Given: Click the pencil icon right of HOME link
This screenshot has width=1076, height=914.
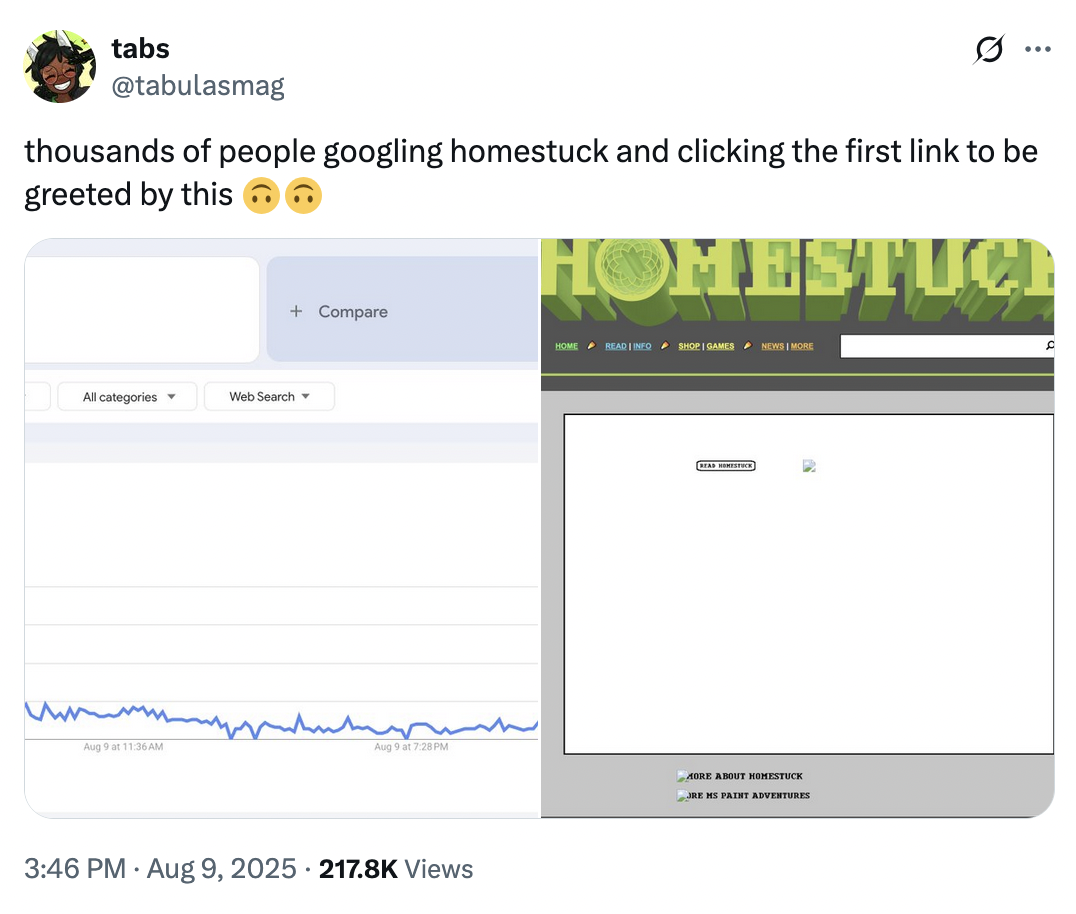Looking at the screenshot, I should [591, 346].
